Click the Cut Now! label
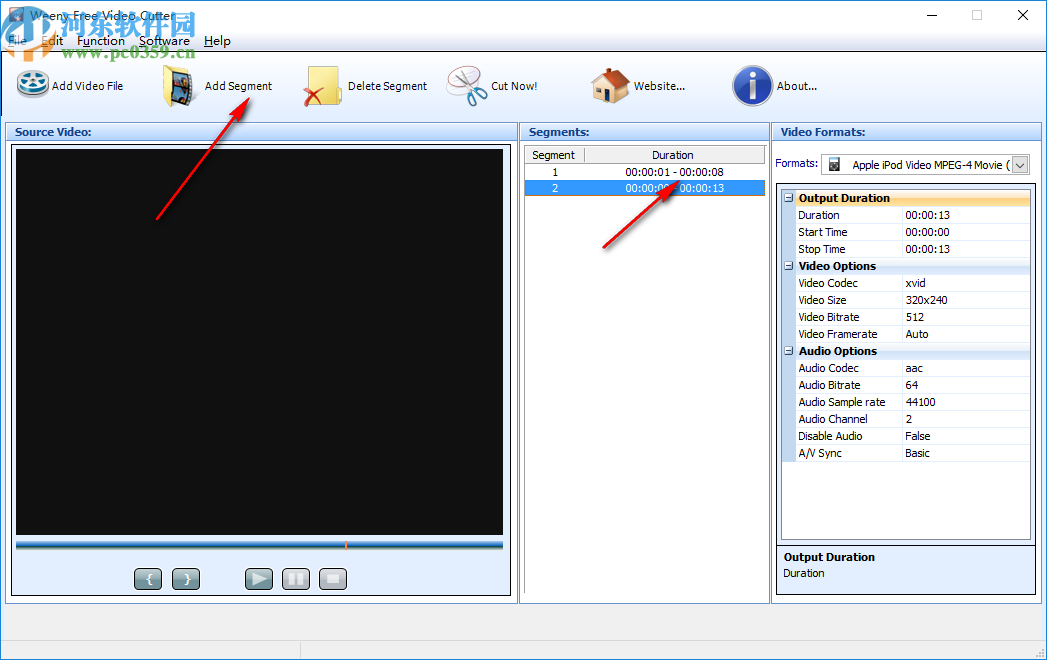Viewport: 1047px width, 660px height. point(514,86)
